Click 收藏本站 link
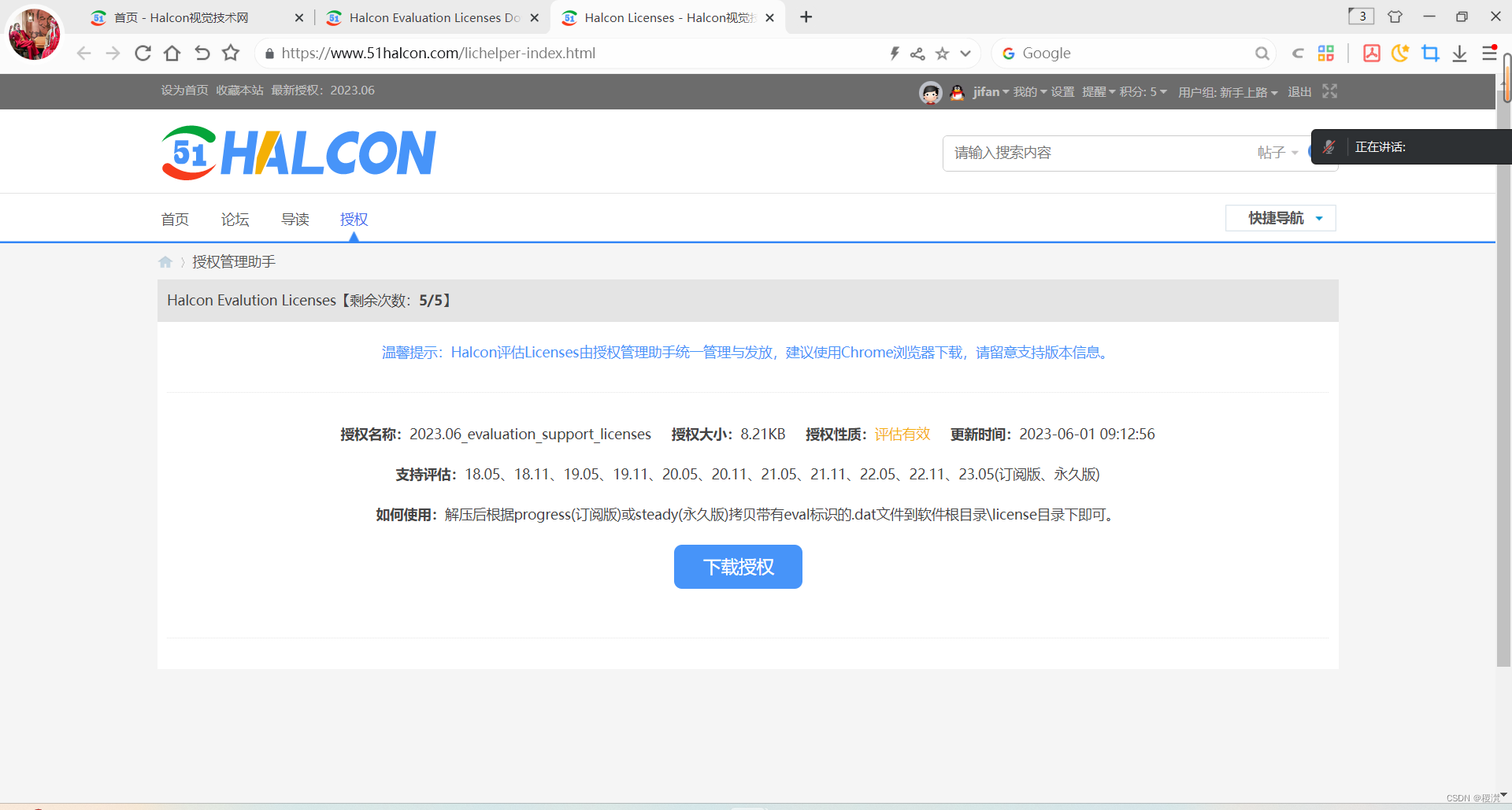This screenshot has height=810, width=1512. pos(239,91)
